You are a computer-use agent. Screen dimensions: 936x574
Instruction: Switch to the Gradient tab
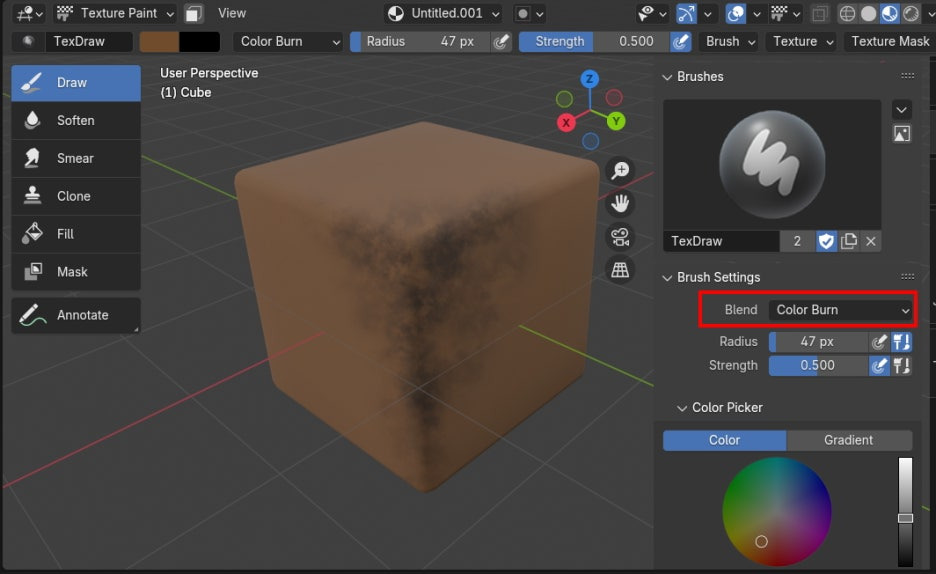849,440
